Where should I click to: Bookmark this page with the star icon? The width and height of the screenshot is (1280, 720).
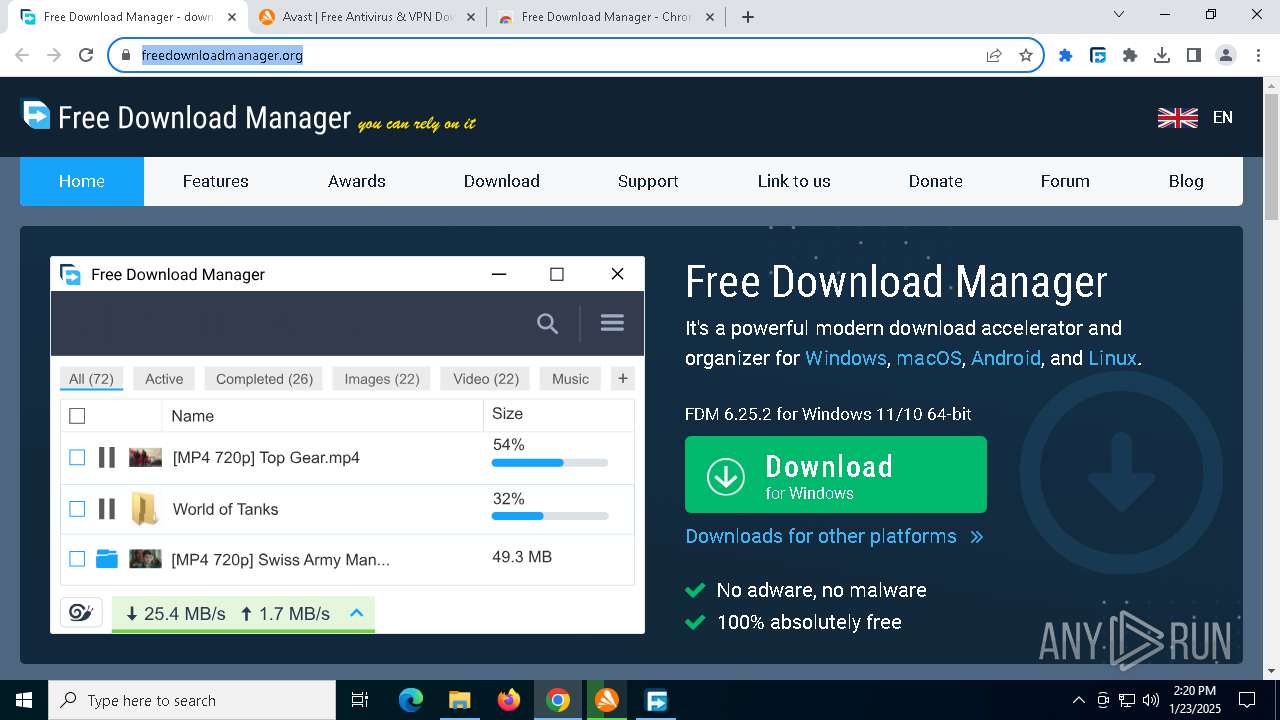coord(1026,56)
